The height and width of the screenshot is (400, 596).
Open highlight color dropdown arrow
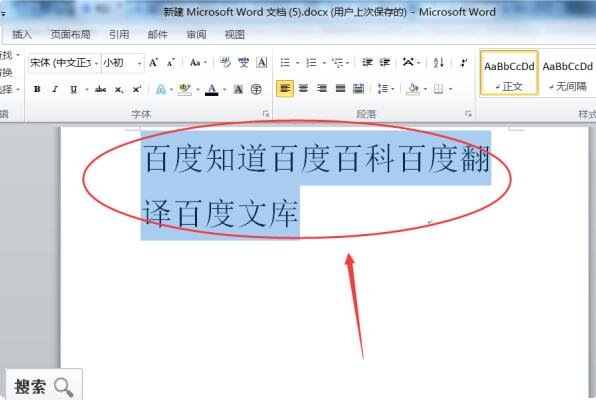click(x=198, y=89)
